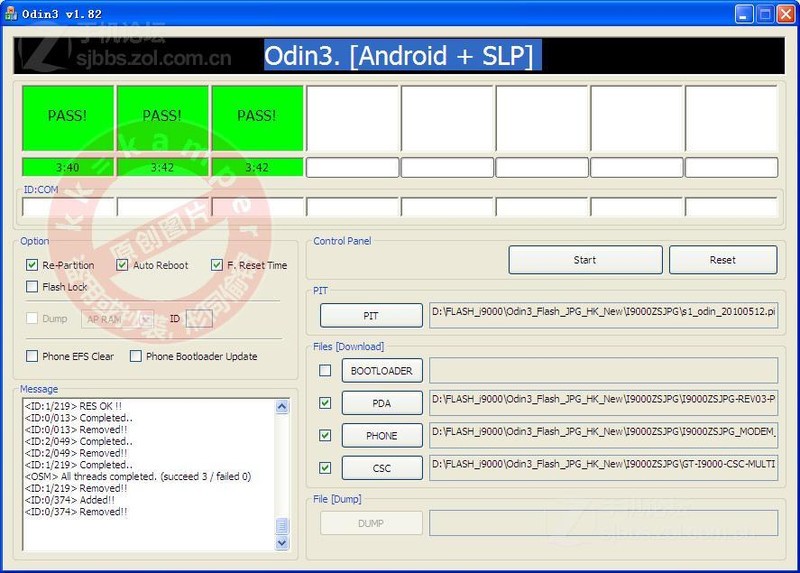This screenshot has width=800, height=573.
Task: Click the first green PASS! status box
Action: [x=68, y=117]
